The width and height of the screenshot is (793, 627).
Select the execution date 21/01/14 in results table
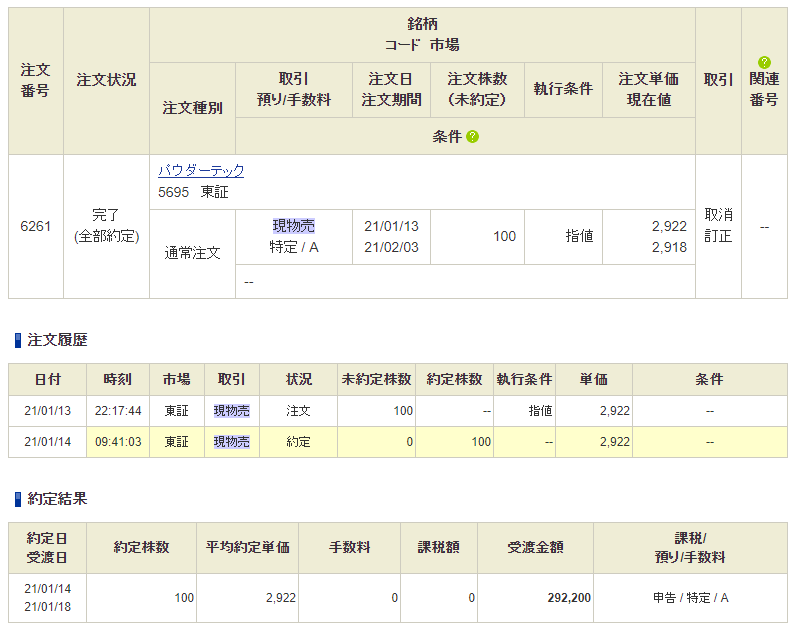pos(48,589)
